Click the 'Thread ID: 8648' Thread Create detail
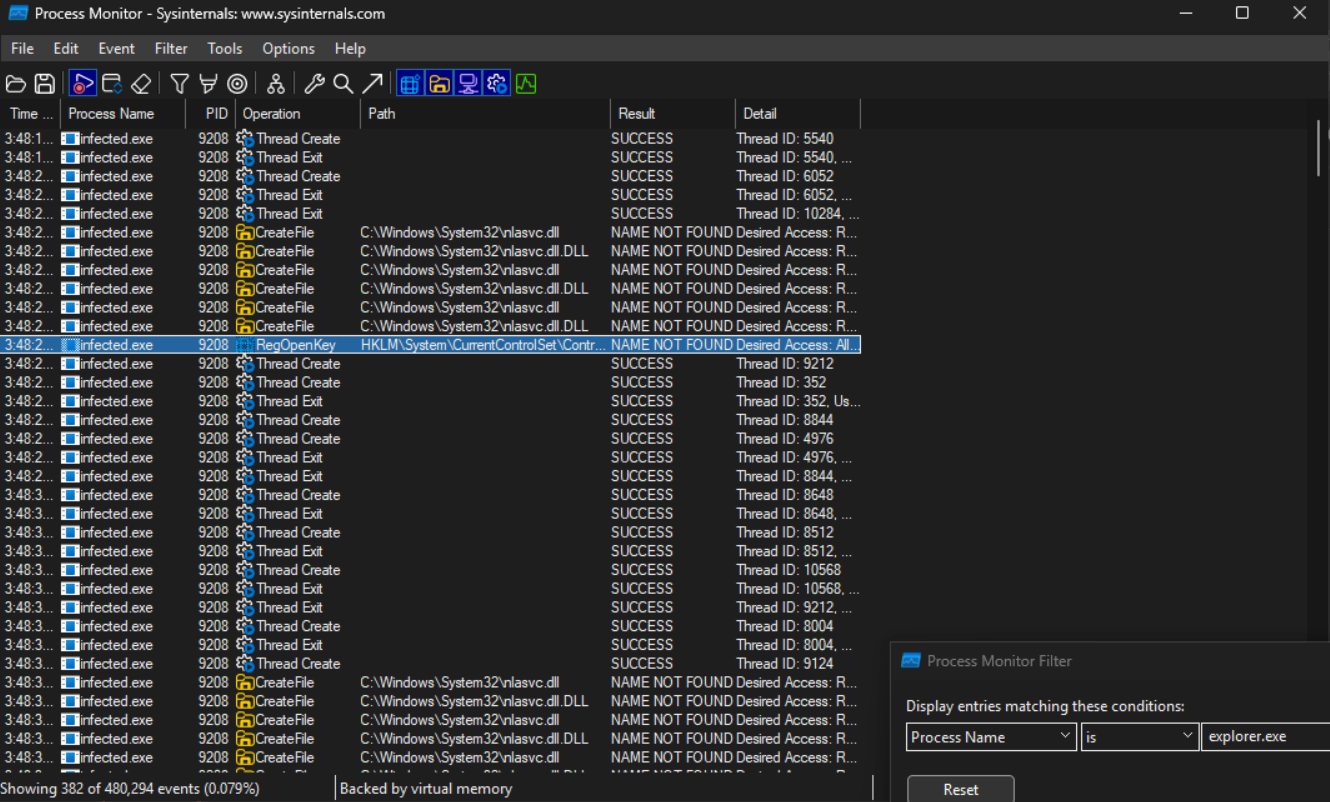Screen dimensions: 1330x802 785,495
